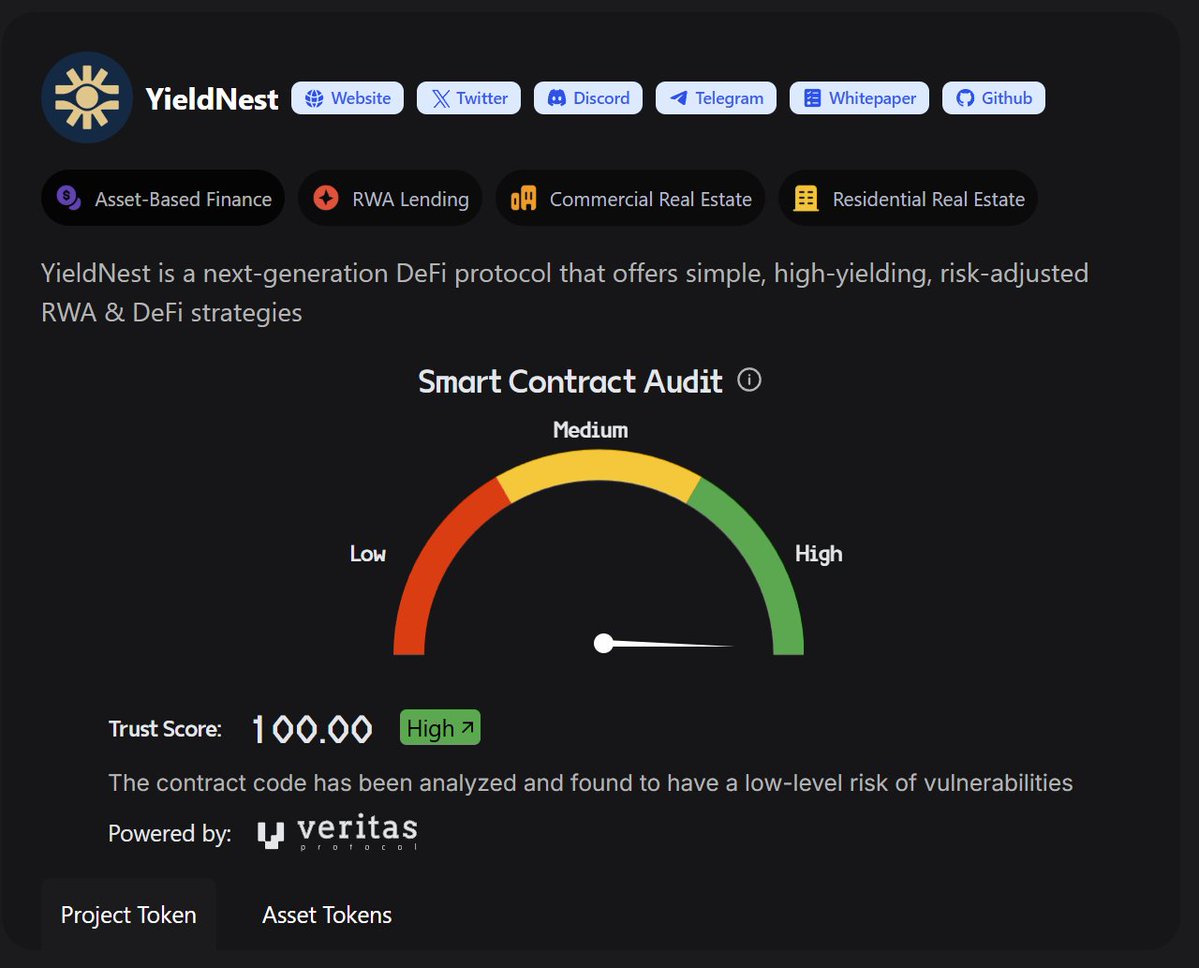The image size is (1199, 968).
Task: Switch to the Asset Tokens tab
Action: 327,914
